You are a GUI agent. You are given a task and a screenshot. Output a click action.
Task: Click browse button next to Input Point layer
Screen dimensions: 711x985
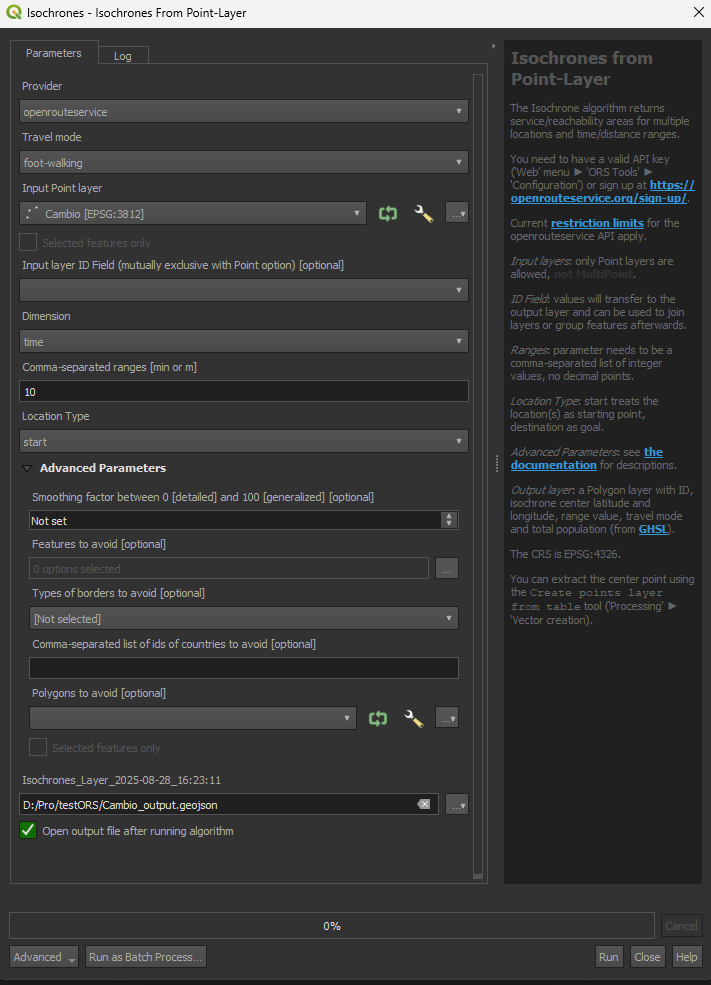[x=456, y=213]
